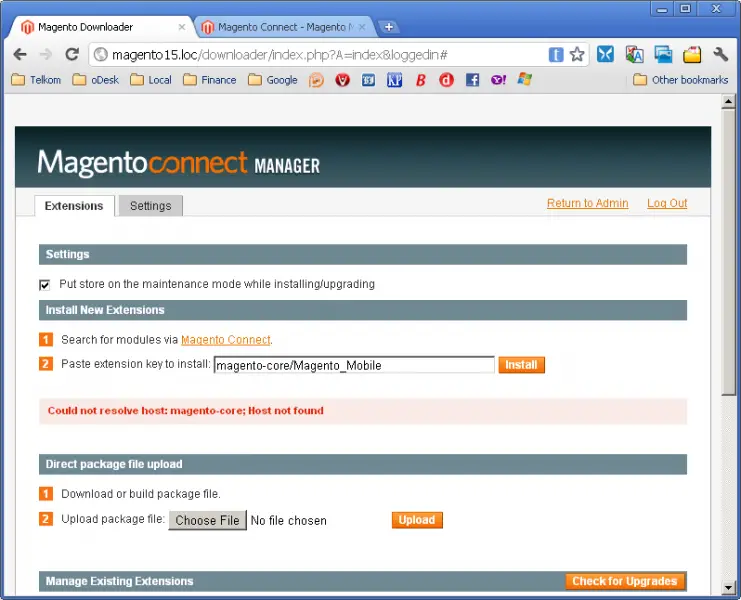
Task: Open the blue calendar bookmark icon
Action: pyautogui.click(x=369, y=80)
